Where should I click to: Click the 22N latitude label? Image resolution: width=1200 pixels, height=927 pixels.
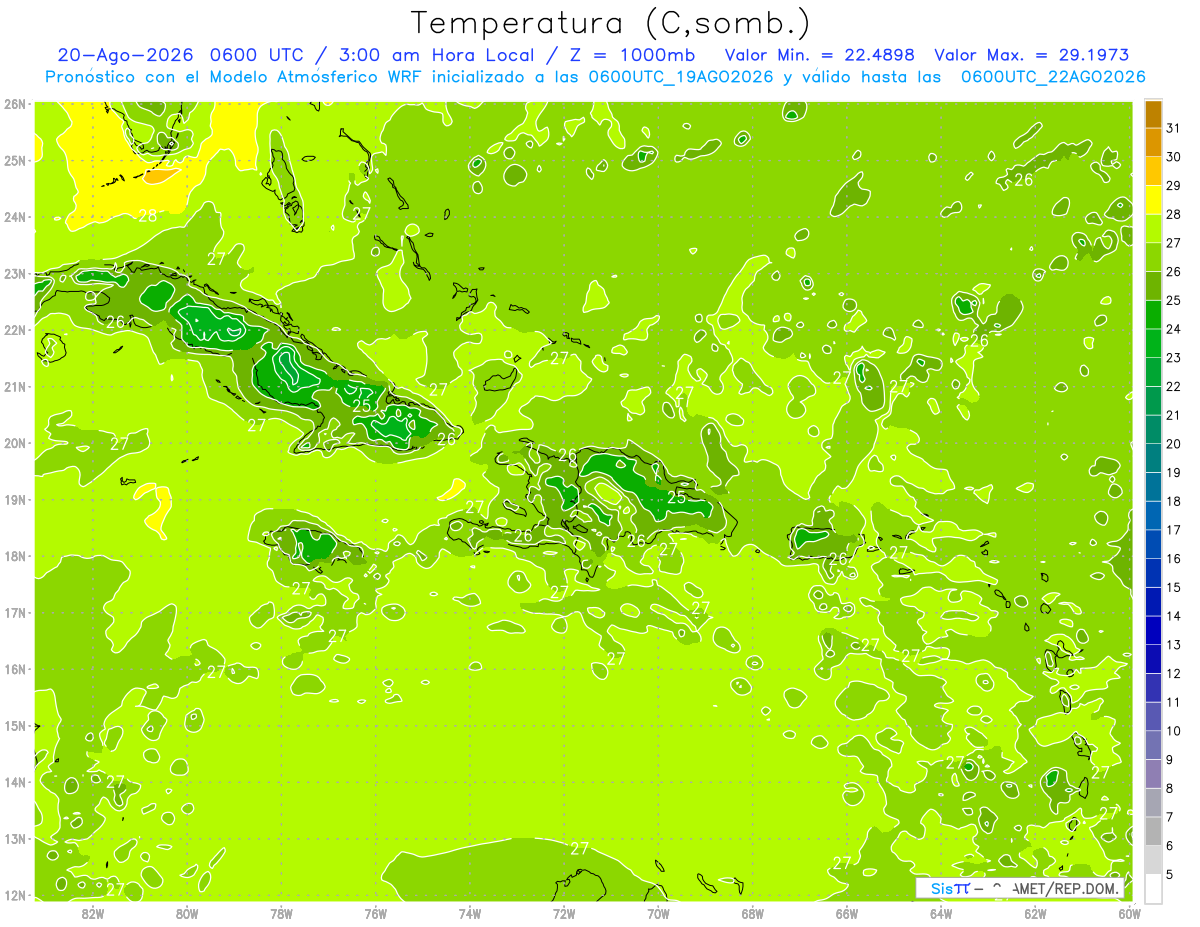(15, 329)
